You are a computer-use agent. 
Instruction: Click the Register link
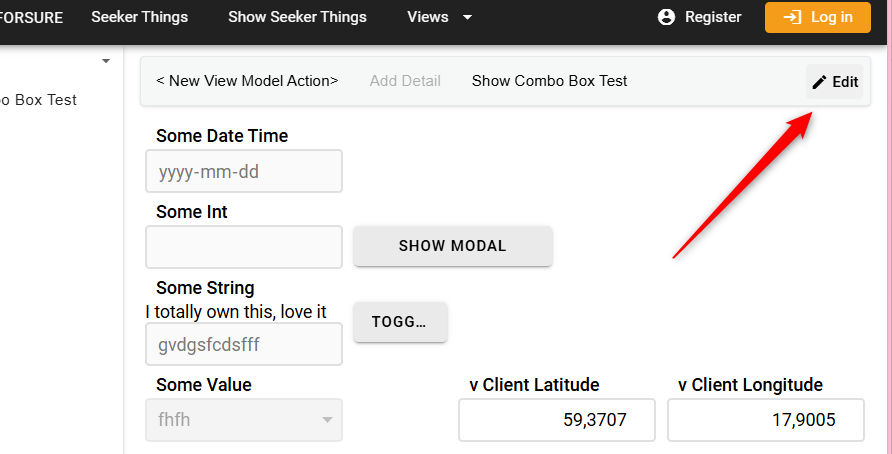pos(712,17)
